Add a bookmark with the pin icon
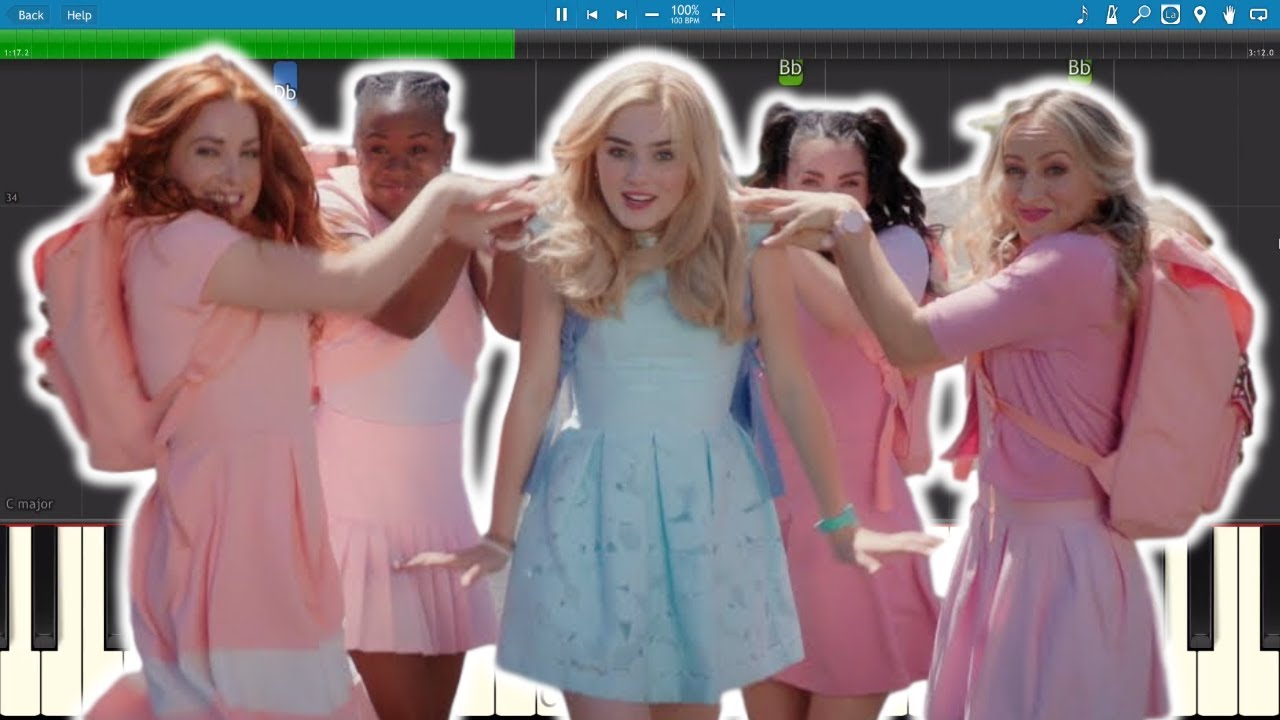The height and width of the screenshot is (720, 1280). (1200, 14)
